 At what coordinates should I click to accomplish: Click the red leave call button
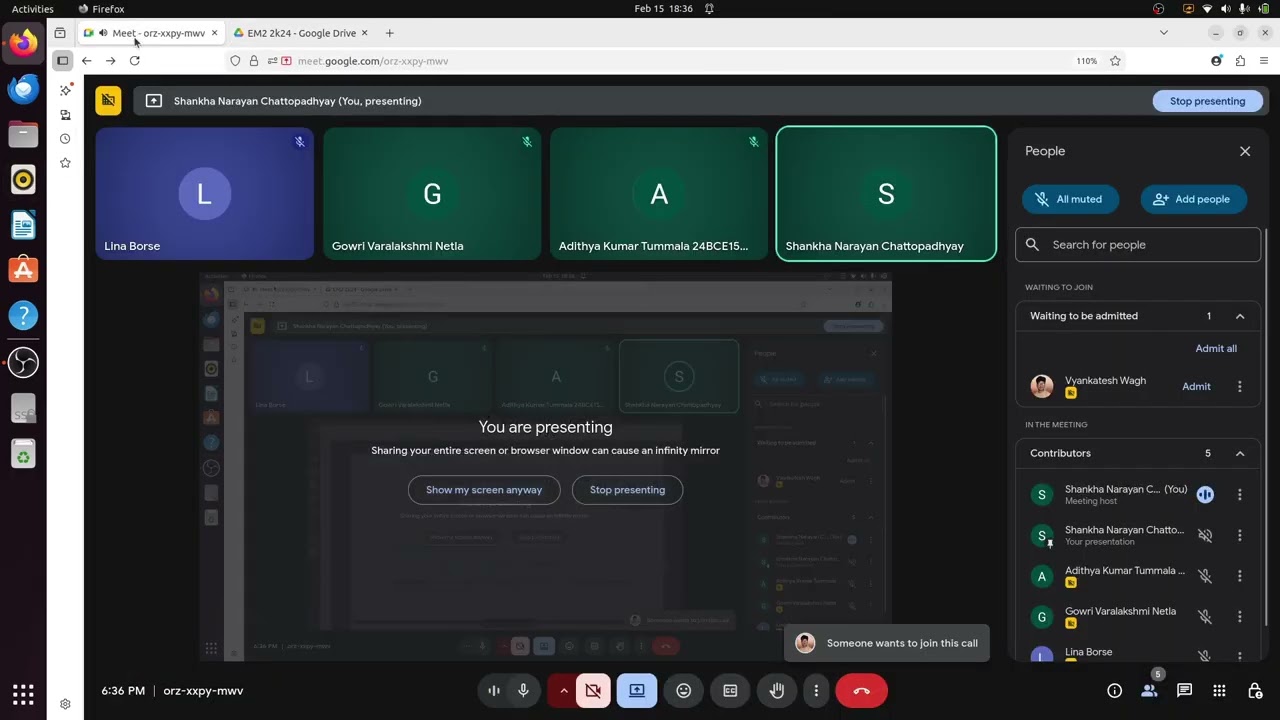coord(861,691)
